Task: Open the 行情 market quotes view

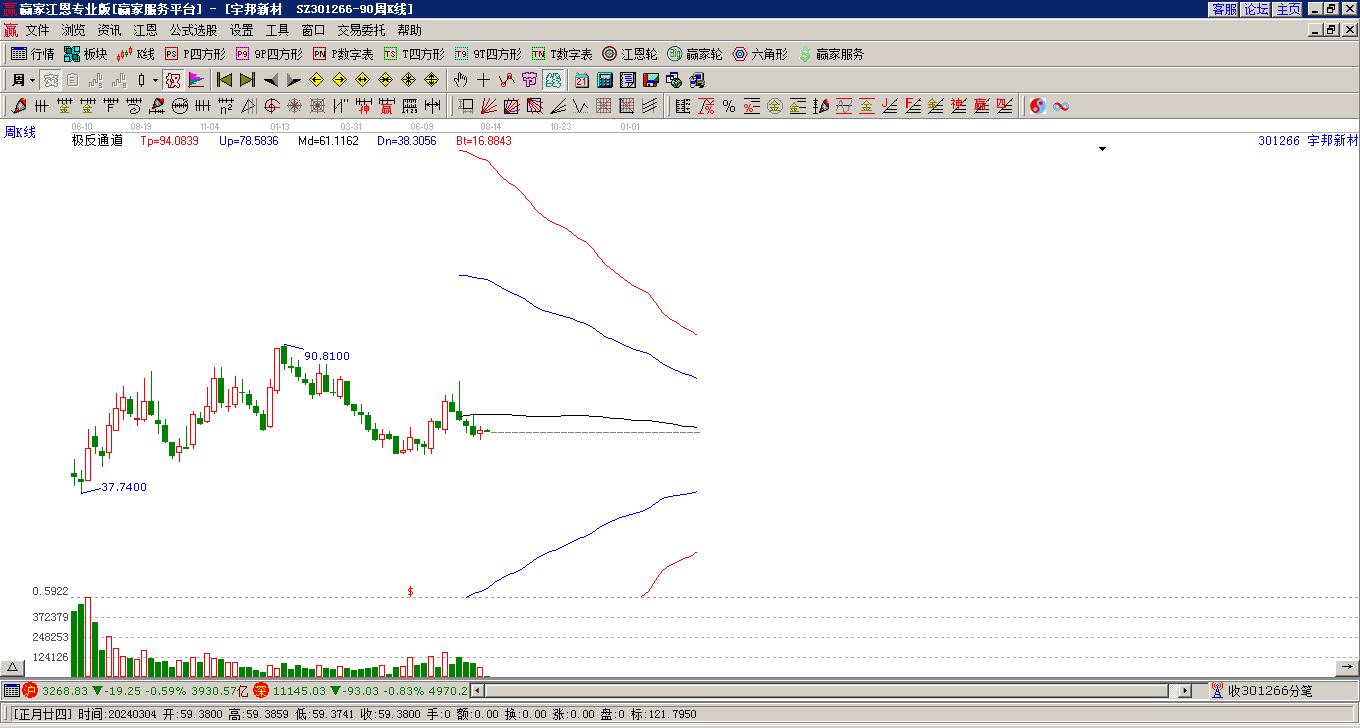Action: tap(33, 54)
